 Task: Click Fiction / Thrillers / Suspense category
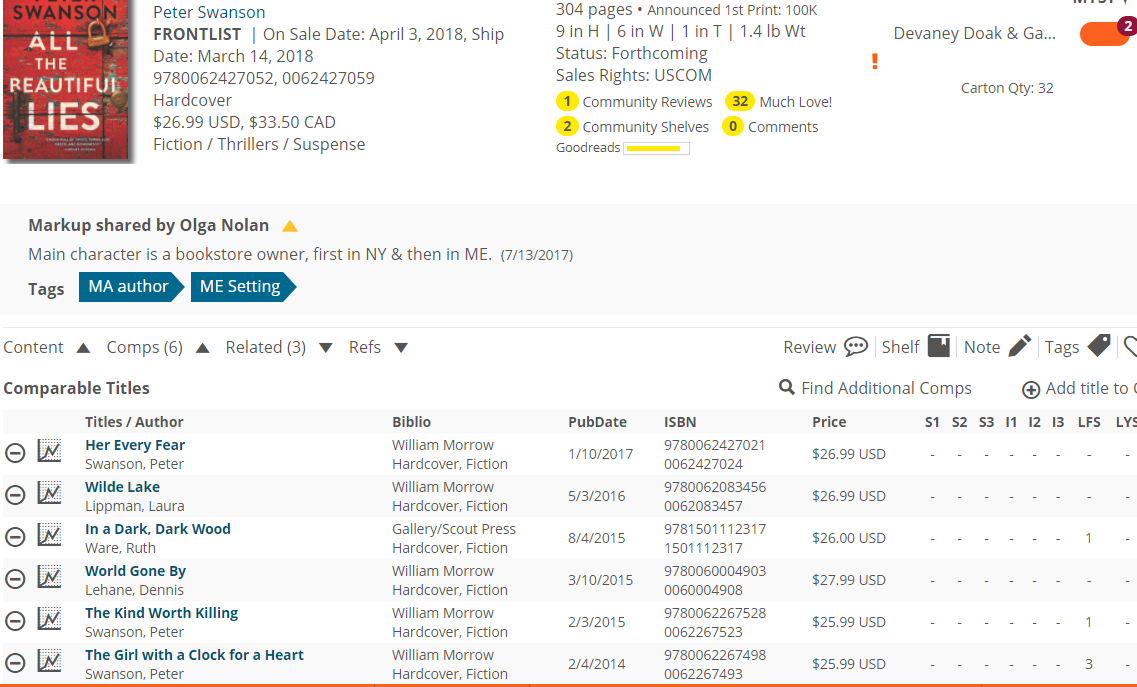tap(259, 144)
